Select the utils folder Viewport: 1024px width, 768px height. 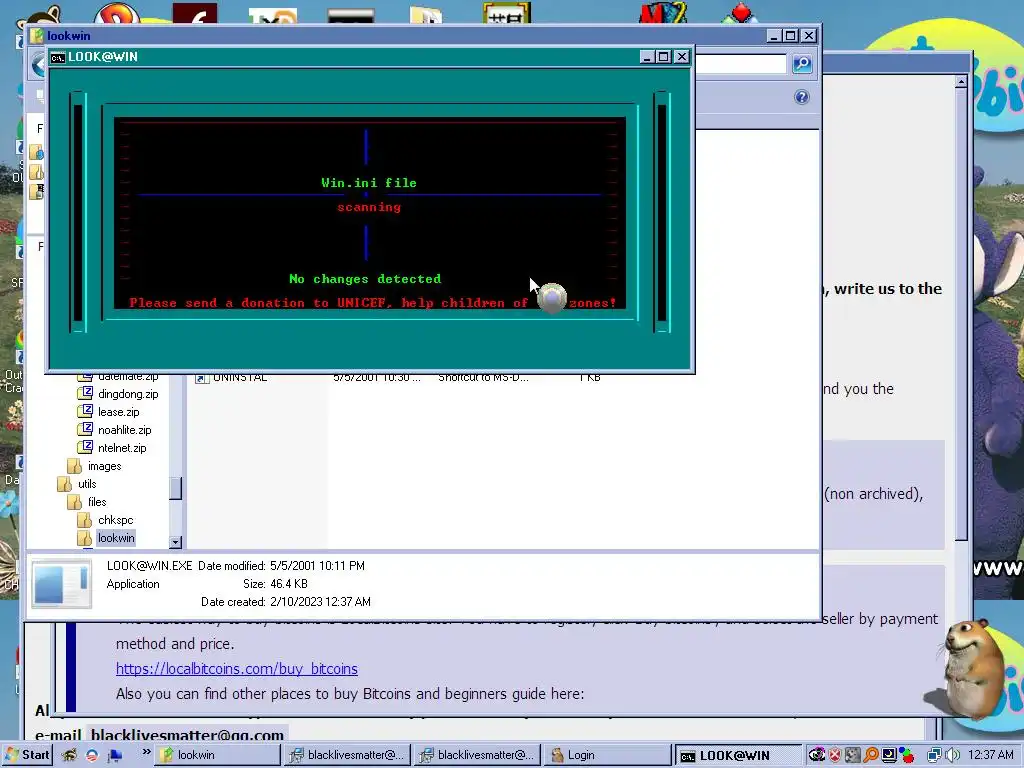pos(77,484)
